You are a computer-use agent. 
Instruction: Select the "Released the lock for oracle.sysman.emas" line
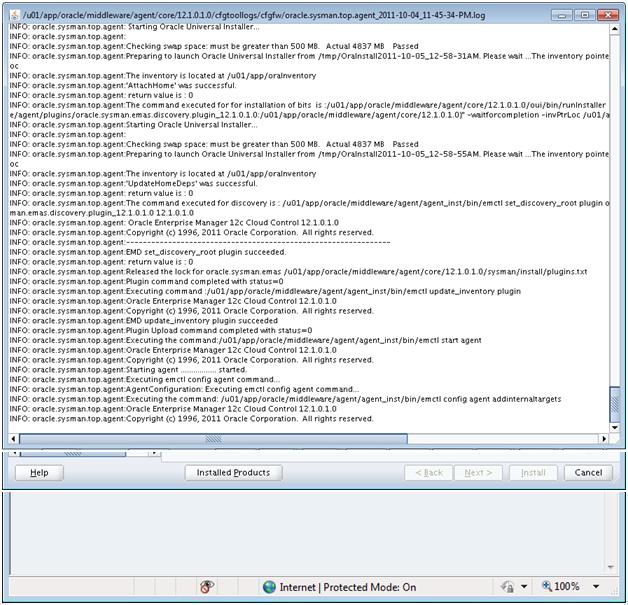[x=298, y=271]
